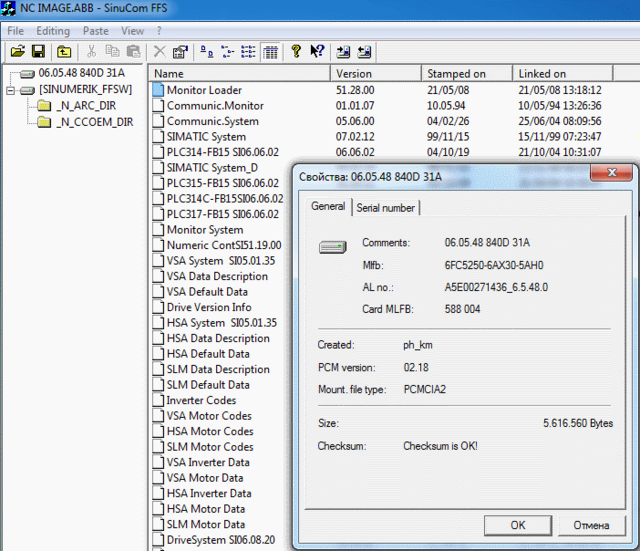Select the SLM Default Data file
640x551 pixels.
pos(208,385)
